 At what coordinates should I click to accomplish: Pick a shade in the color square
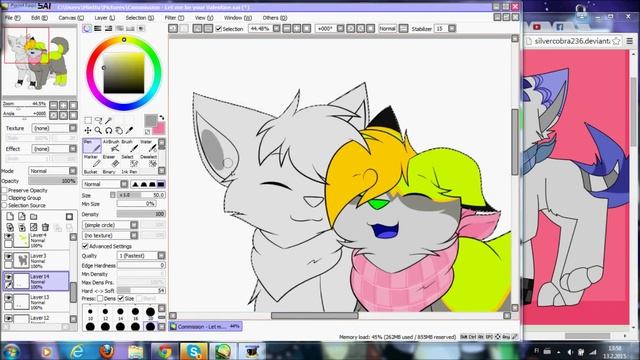pos(124,73)
